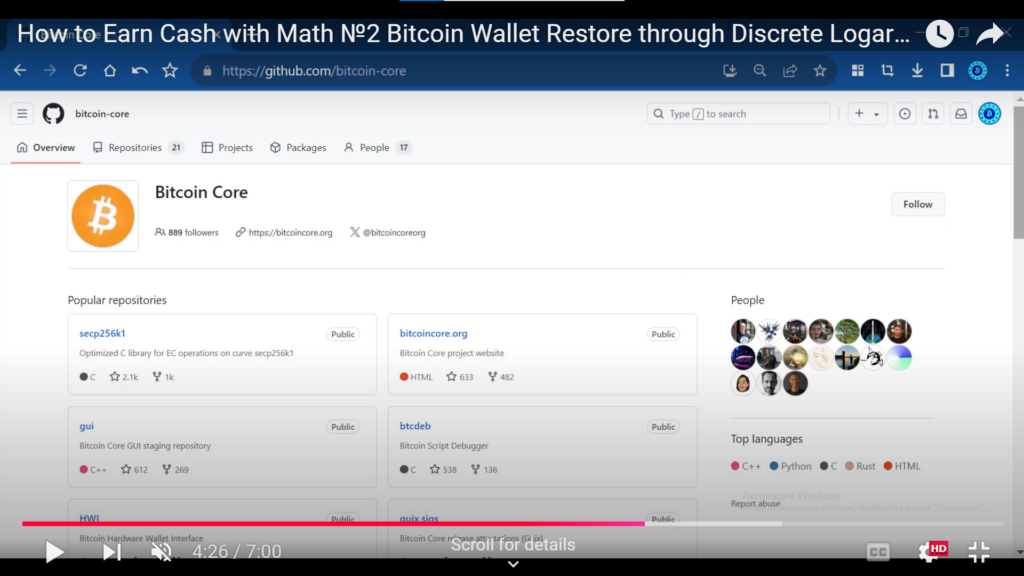Open the browser home page
The width and height of the screenshot is (1024, 576).
point(110,71)
